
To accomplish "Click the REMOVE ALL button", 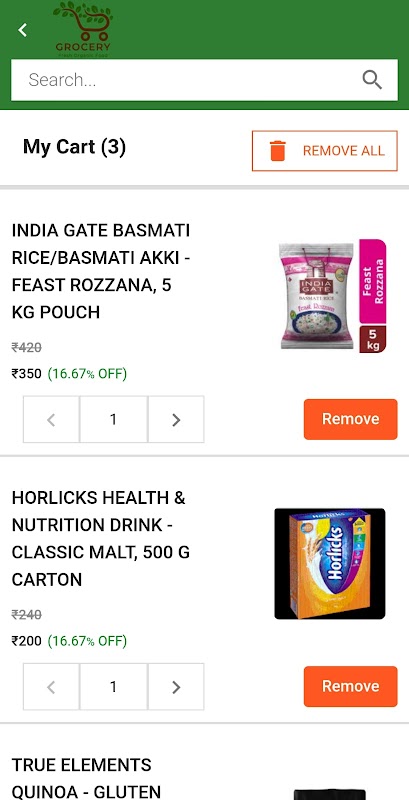I will [x=324, y=151].
